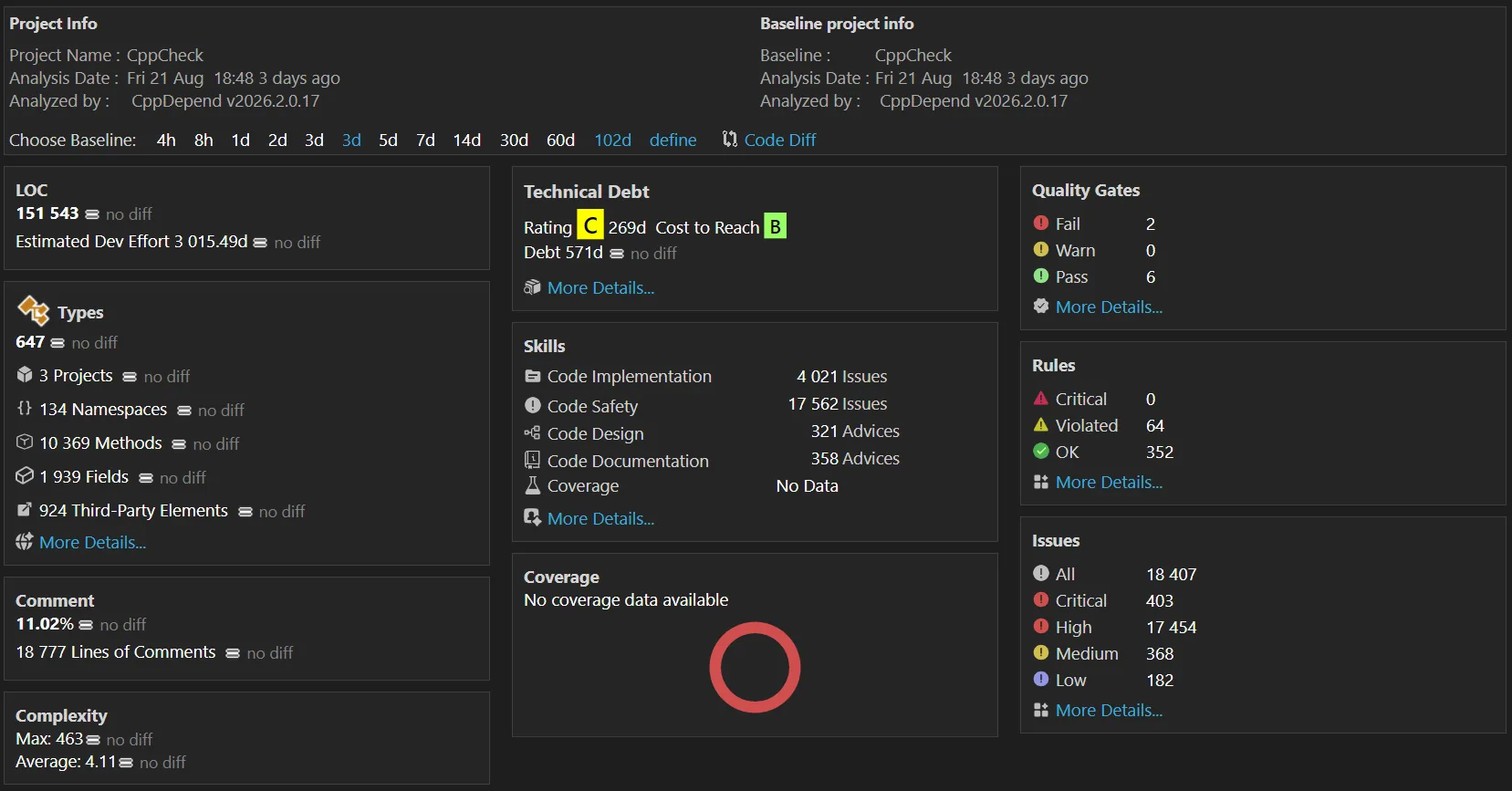This screenshot has height=791, width=1512.
Task: Click the yellow C debt rating badge
Action: 590,225
